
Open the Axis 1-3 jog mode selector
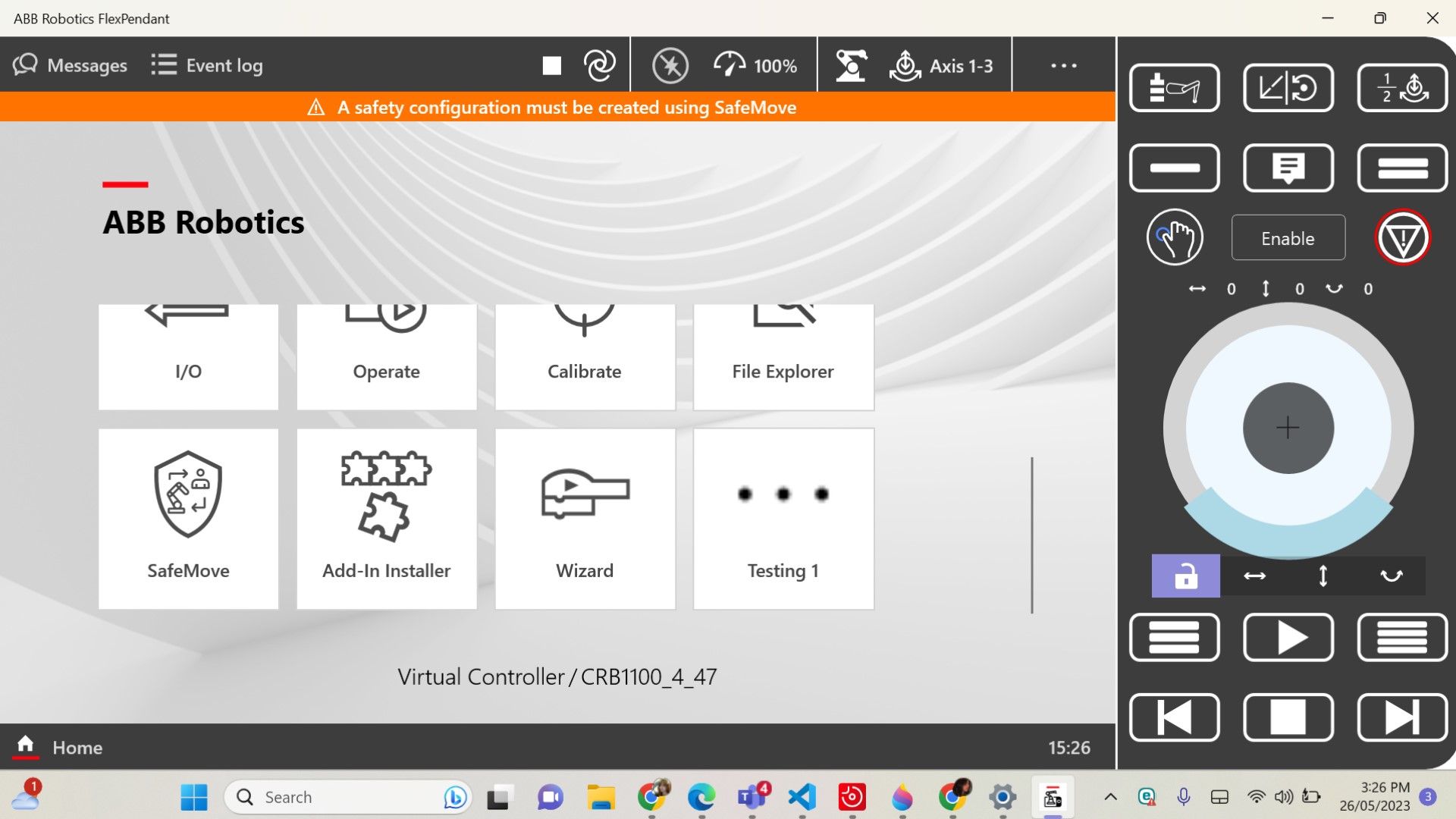click(943, 66)
